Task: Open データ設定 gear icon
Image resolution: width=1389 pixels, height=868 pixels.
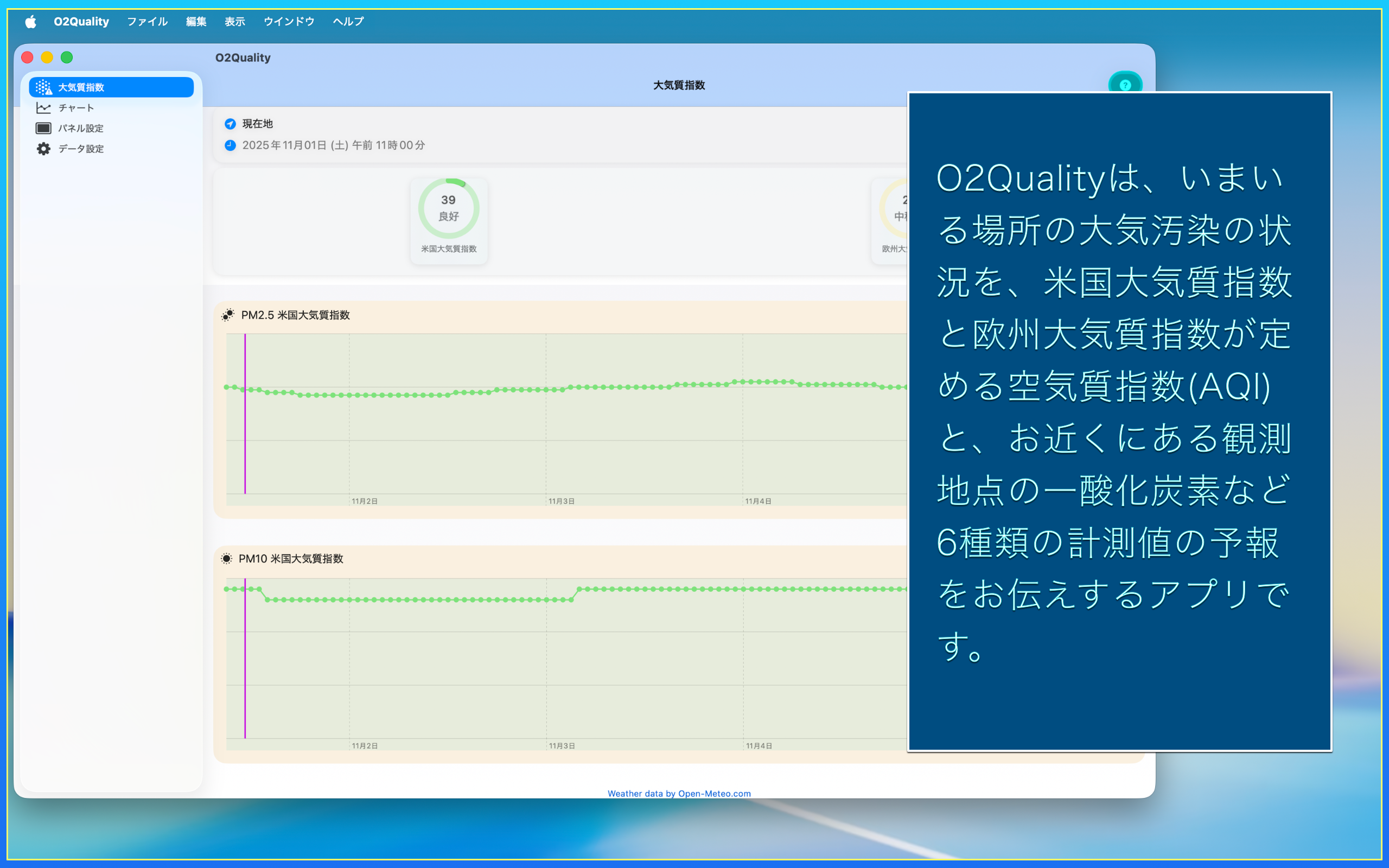Action: coord(43,149)
